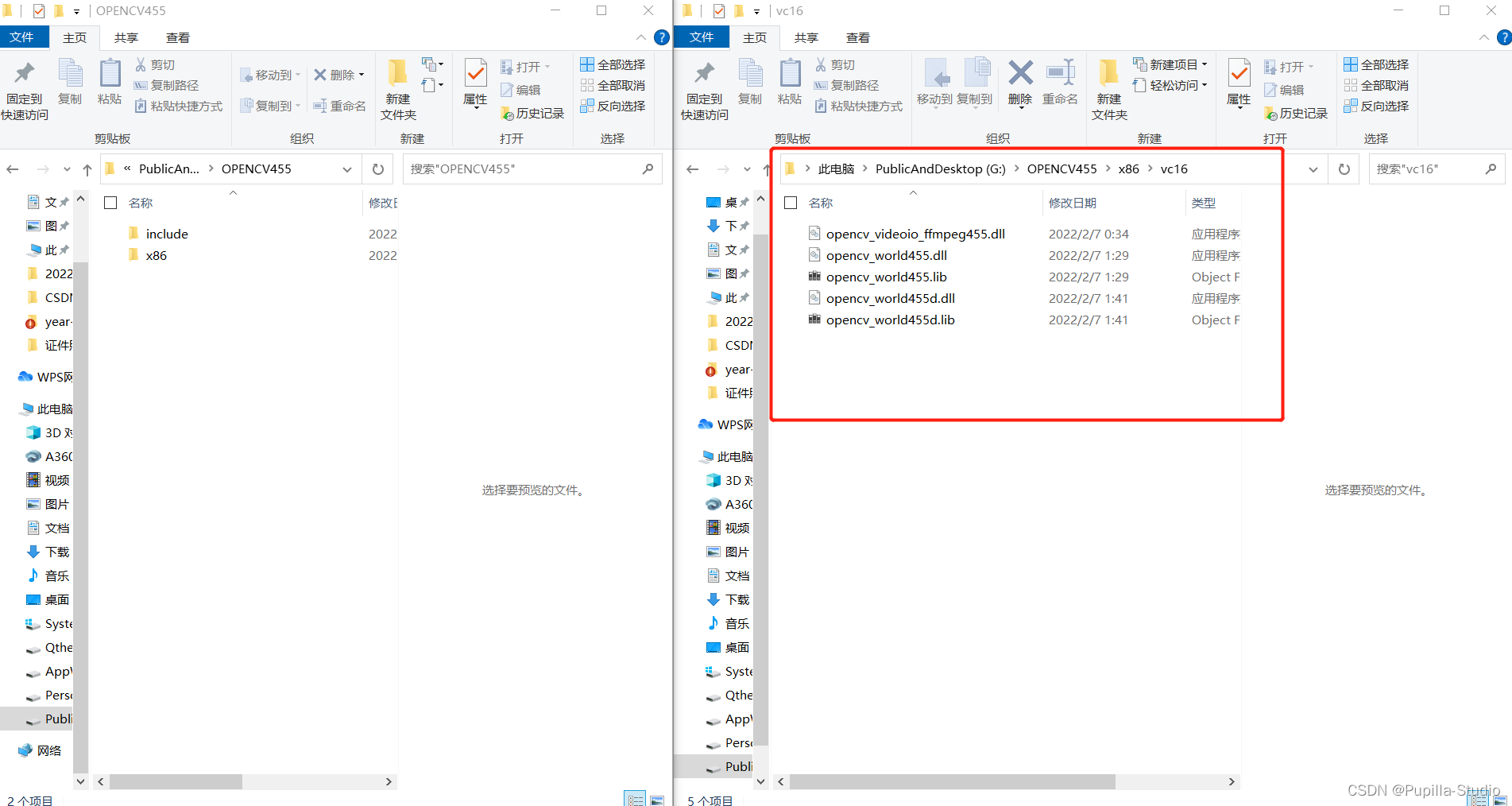Click 类型 column header in vc16 window
Image resolution: width=1512 pixels, height=806 pixels.
pos(1204,203)
